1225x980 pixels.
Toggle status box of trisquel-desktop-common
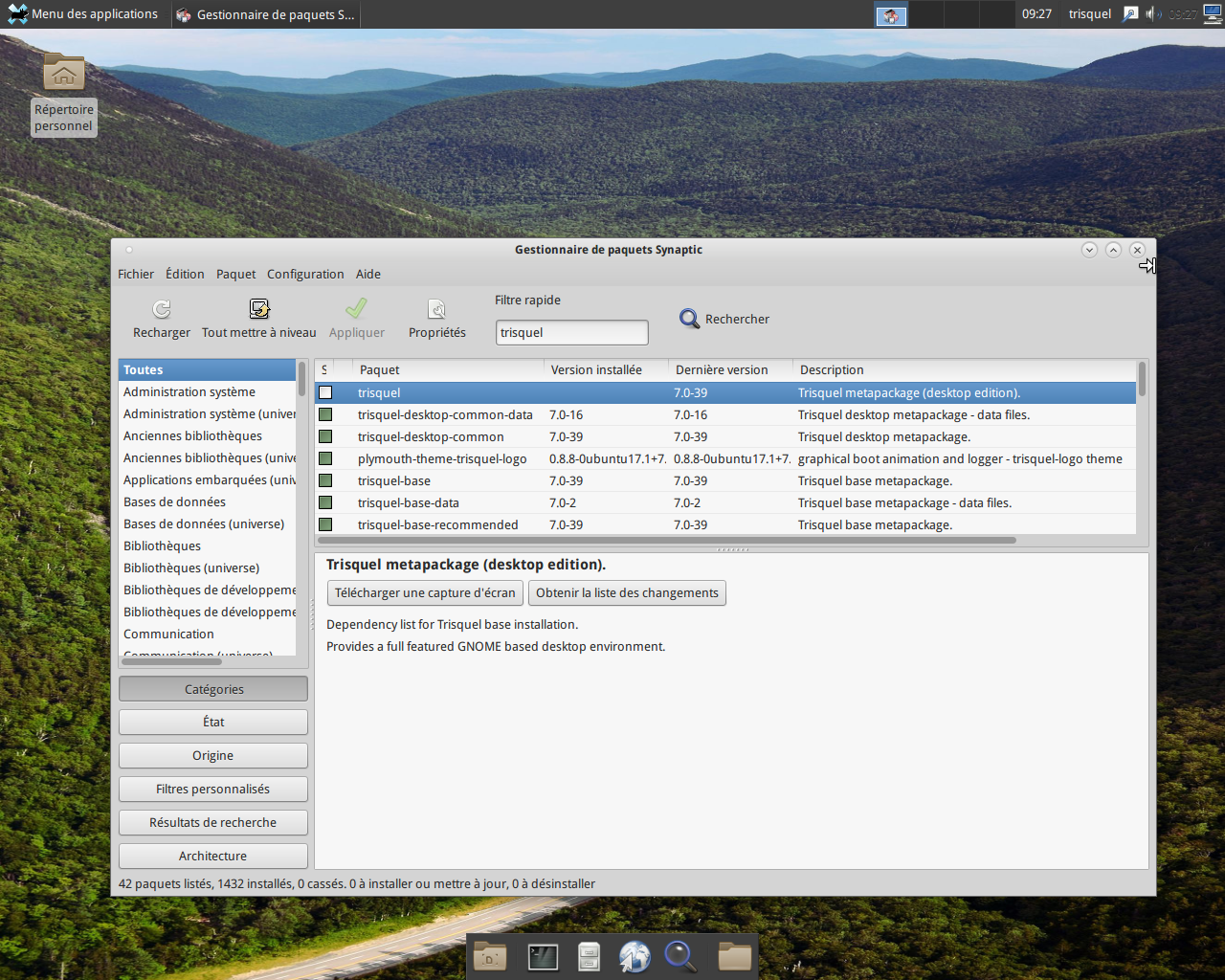(325, 436)
